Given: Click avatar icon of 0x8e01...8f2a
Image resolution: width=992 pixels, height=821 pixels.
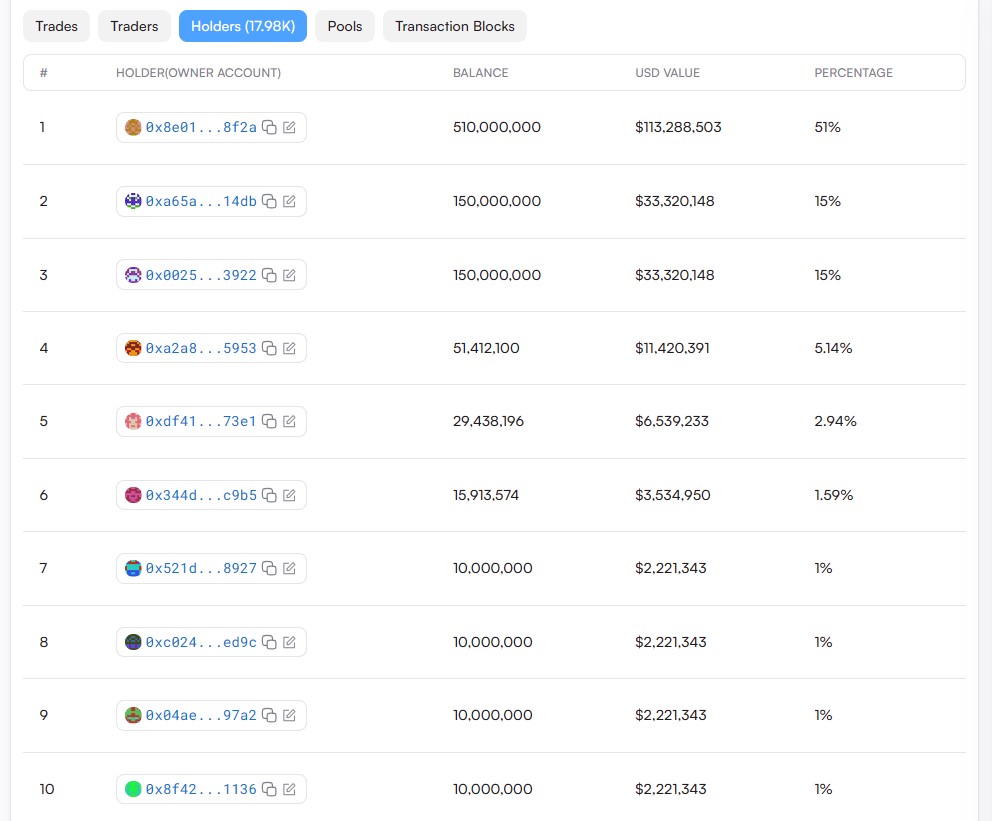Looking at the screenshot, I should pyautogui.click(x=133, y=127).
